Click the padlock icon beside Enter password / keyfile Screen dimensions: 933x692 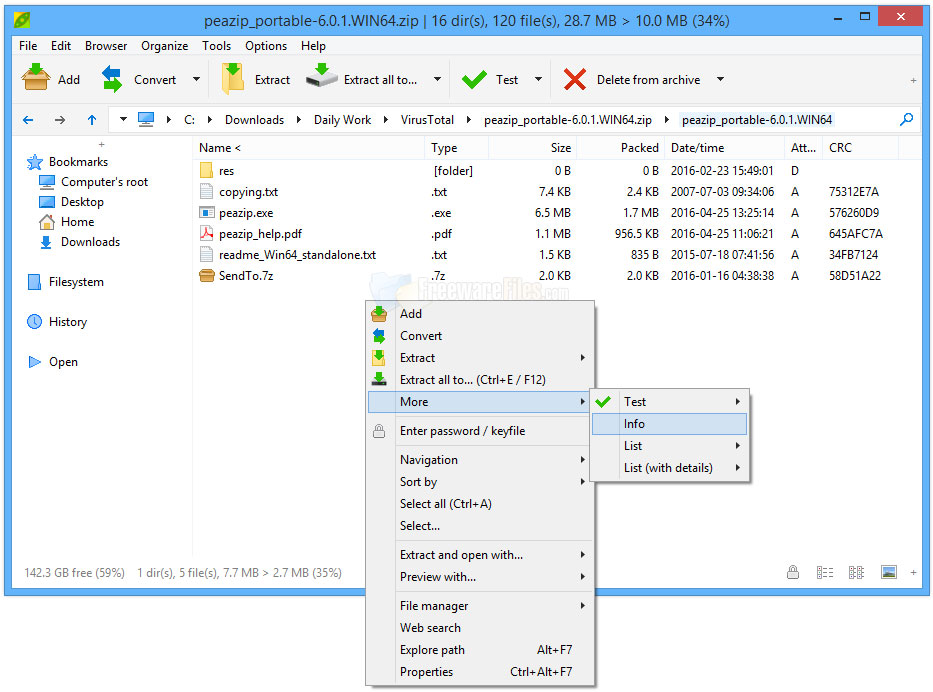pyautogui.click(x=379, y=431)
